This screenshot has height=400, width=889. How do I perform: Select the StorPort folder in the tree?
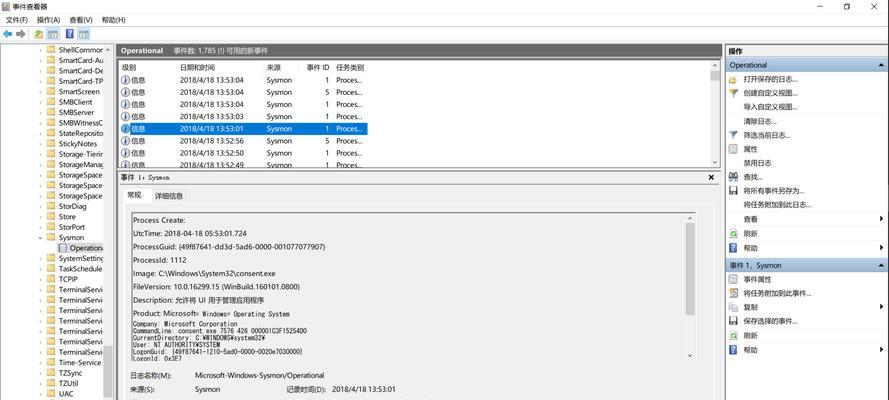pos(71,227)
